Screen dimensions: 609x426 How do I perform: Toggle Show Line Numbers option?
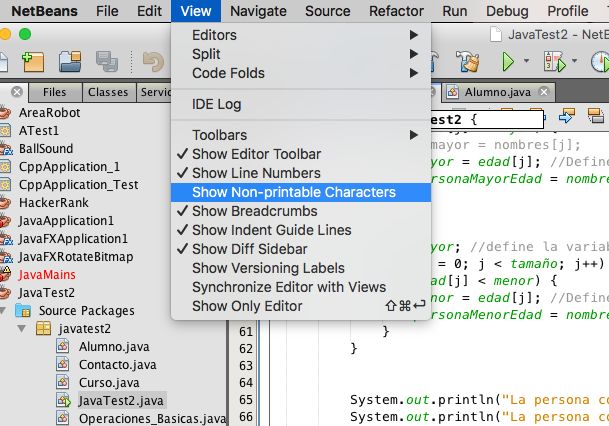coord(301,173)
